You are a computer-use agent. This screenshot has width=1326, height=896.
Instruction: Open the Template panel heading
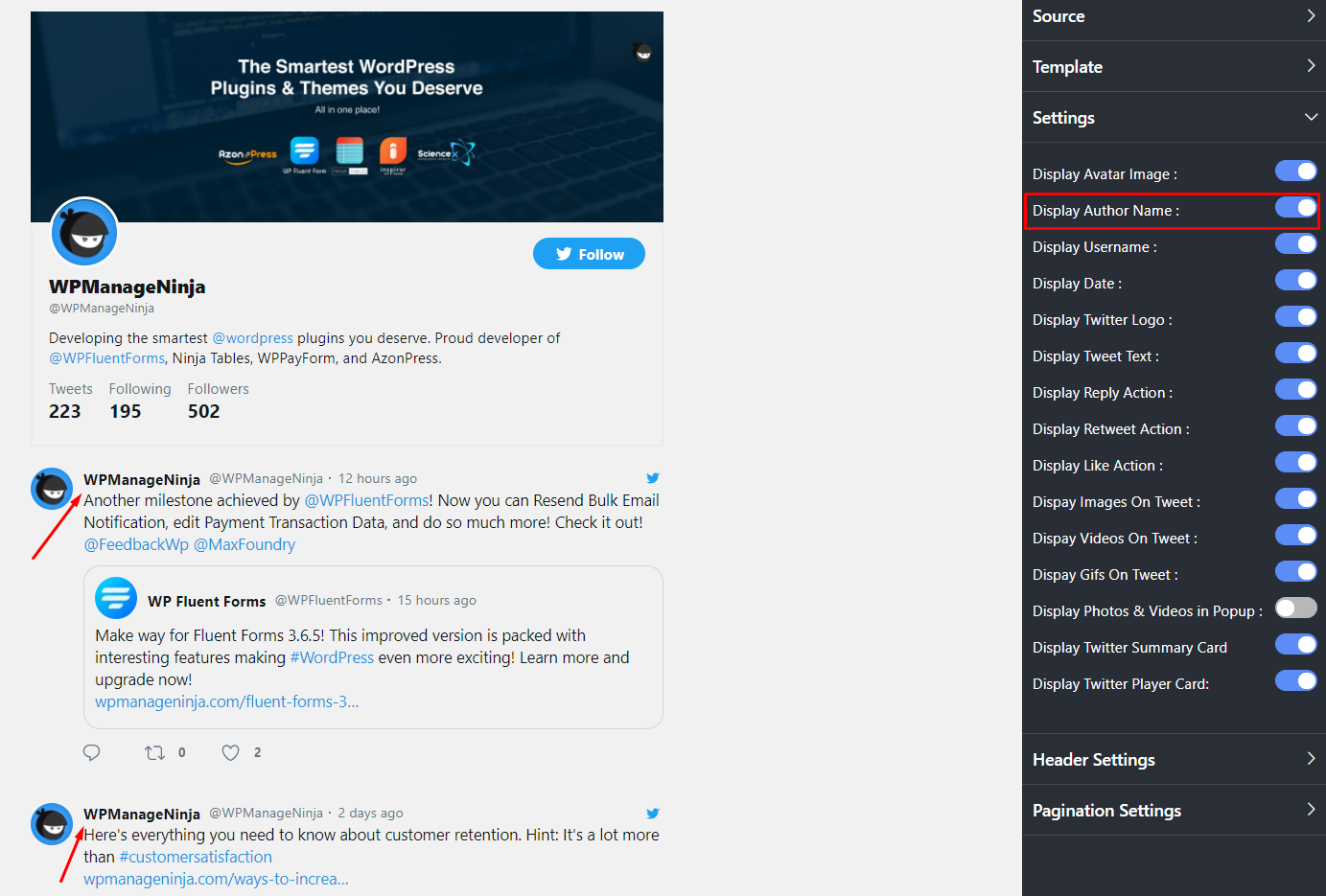(x=1067, y=67)
